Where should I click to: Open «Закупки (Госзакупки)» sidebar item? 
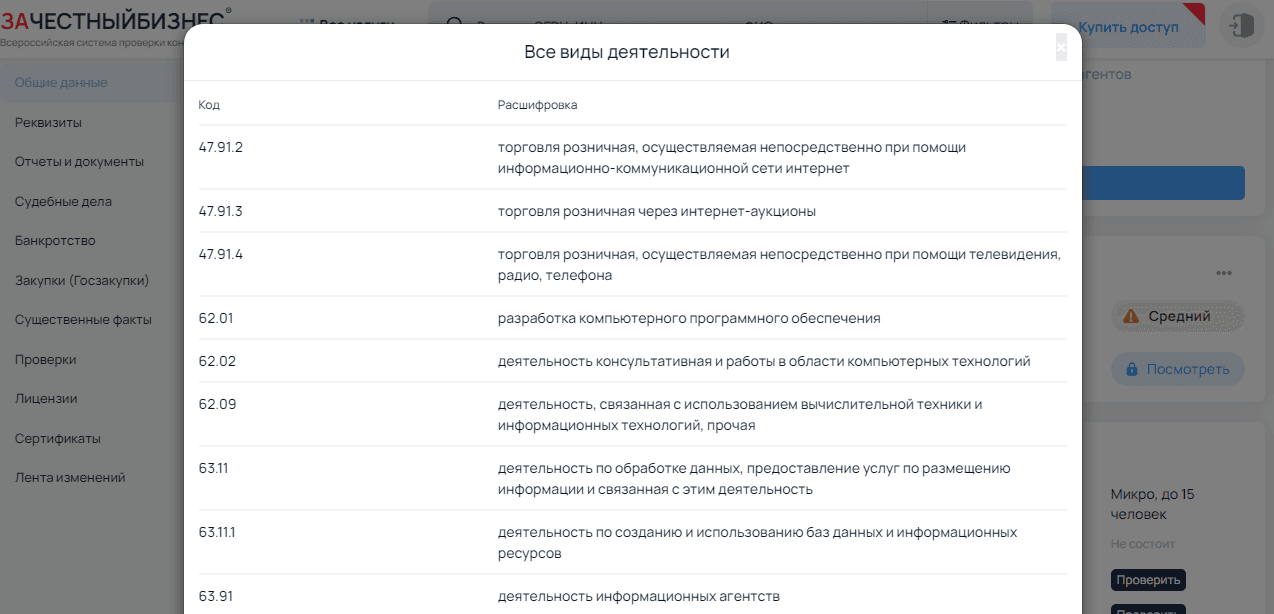point(82,281)
